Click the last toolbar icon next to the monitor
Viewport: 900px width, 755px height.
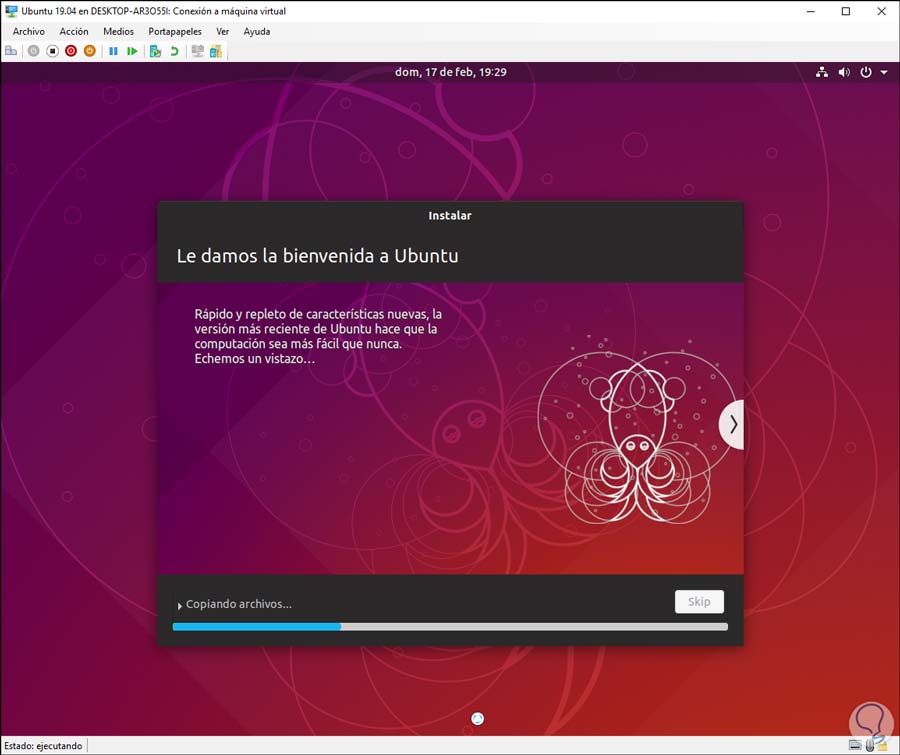(x=216, y=51)
